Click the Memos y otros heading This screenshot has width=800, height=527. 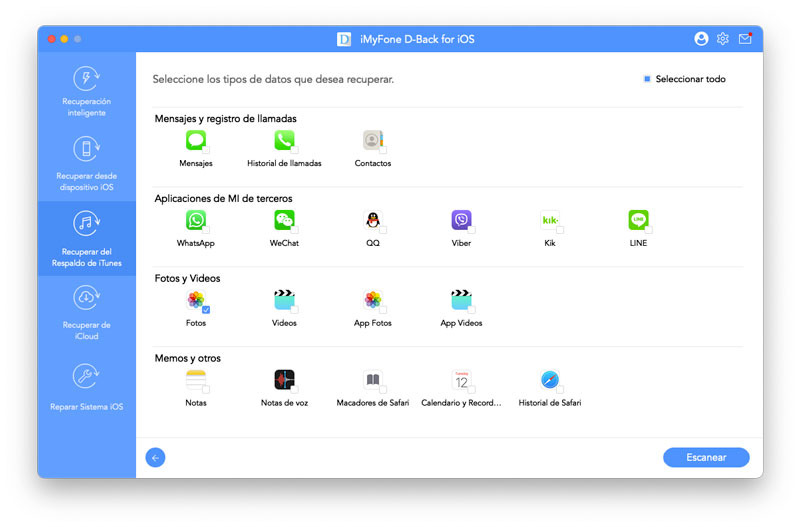coord(187,358)
